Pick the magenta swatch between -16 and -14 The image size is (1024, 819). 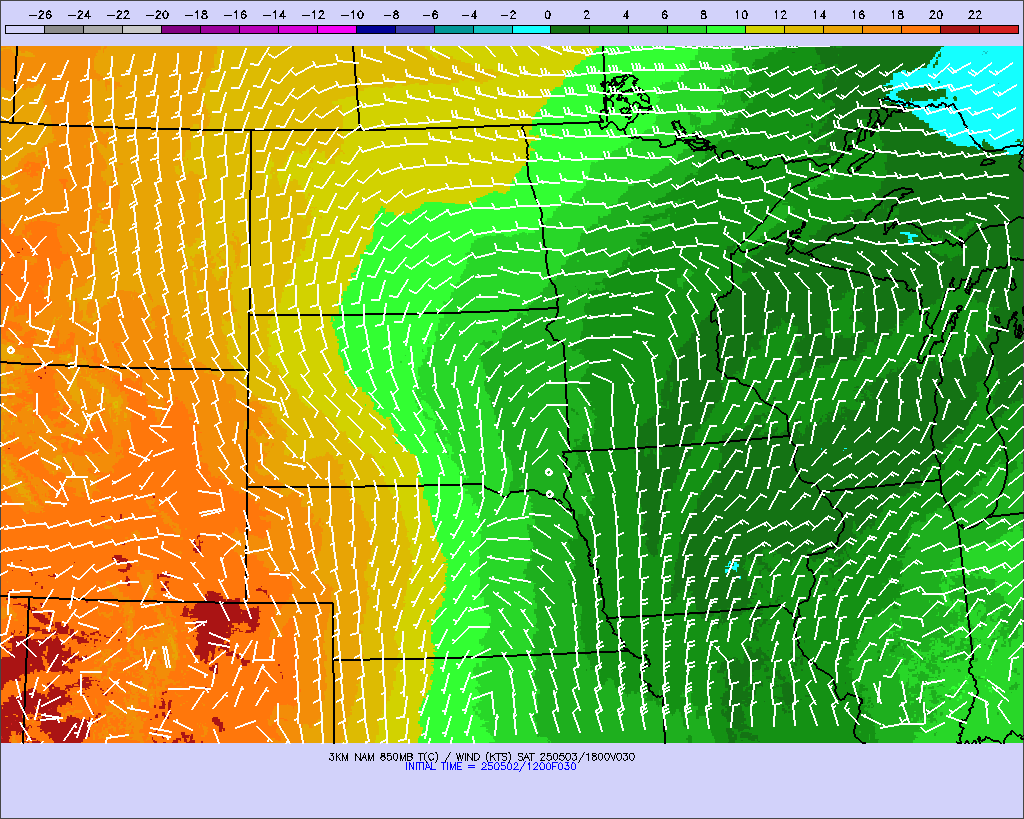pyautogui.click(x=259, y=29)
